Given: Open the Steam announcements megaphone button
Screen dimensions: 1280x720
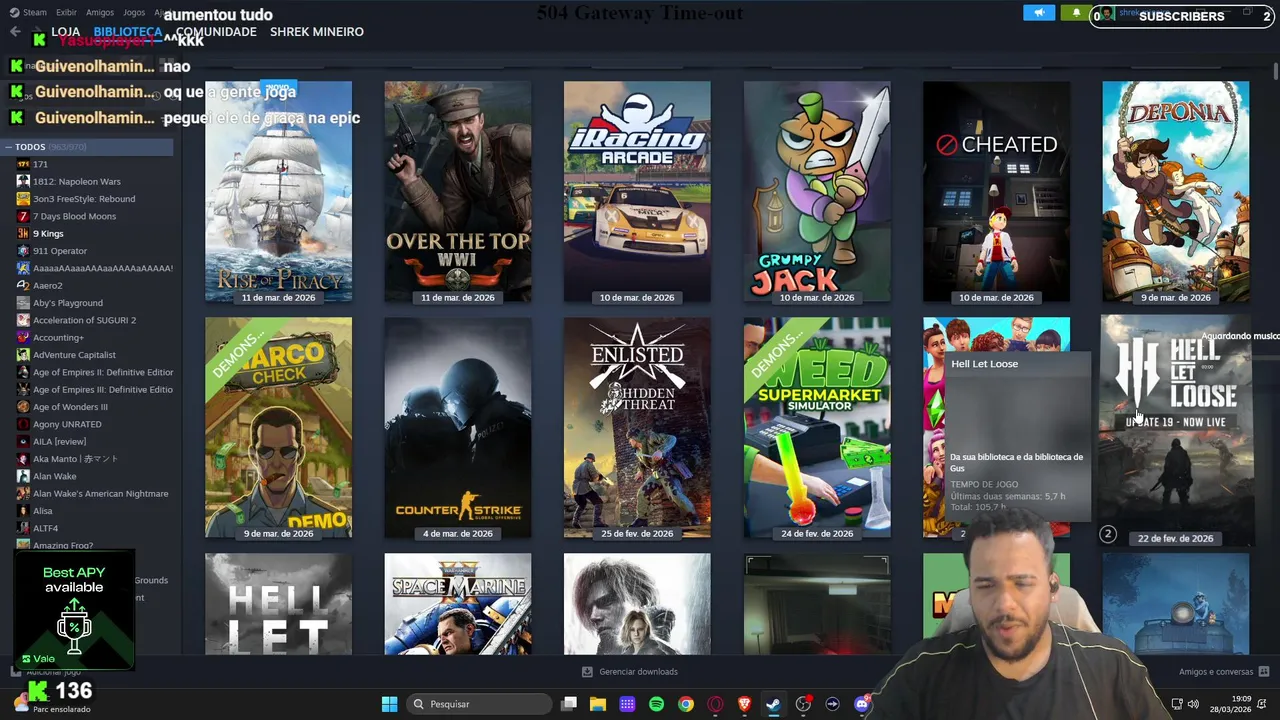Looking at the screenshot, I should click(1039, 13).
